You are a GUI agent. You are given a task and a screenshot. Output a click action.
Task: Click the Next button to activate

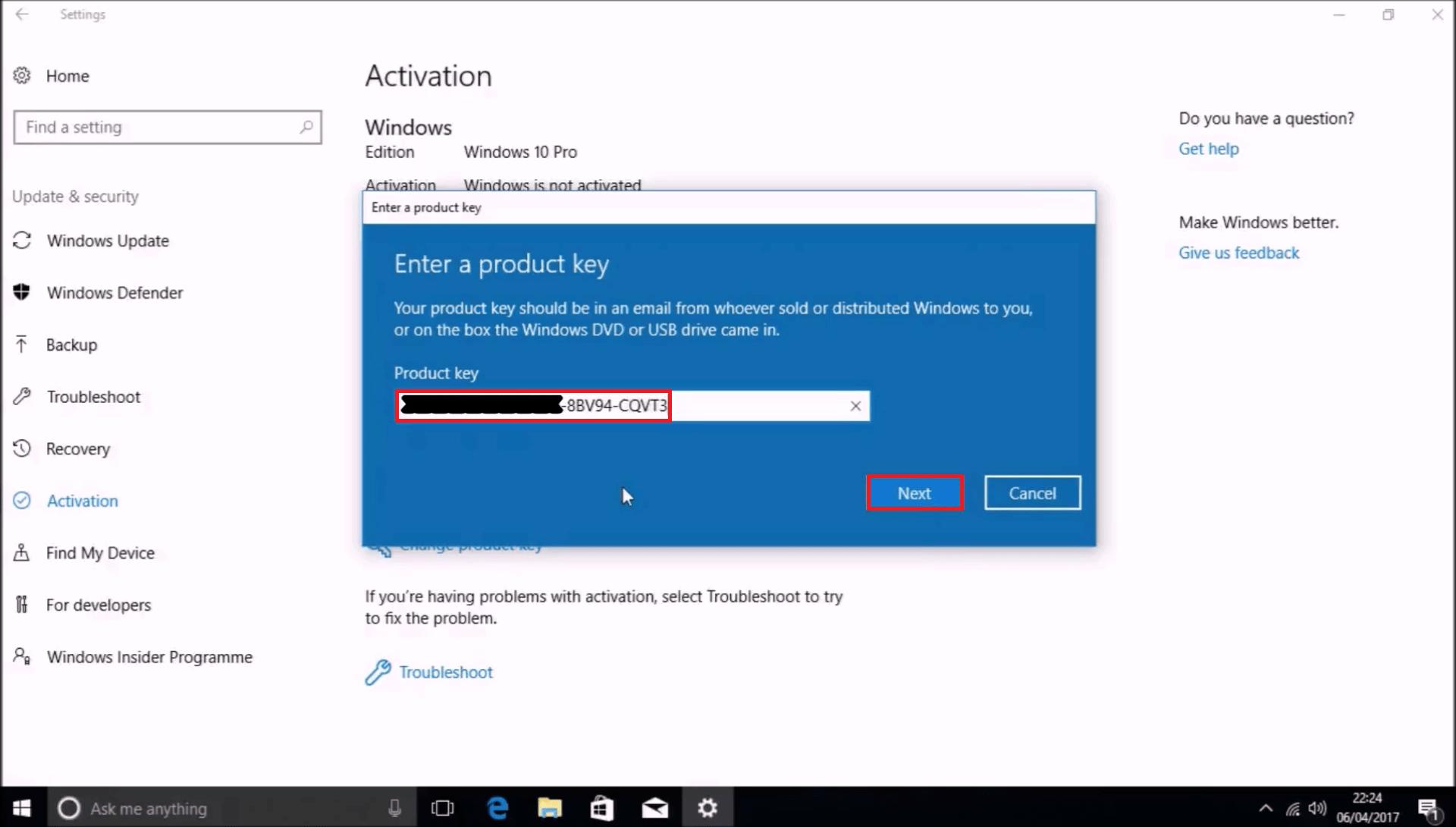(914, 492)
